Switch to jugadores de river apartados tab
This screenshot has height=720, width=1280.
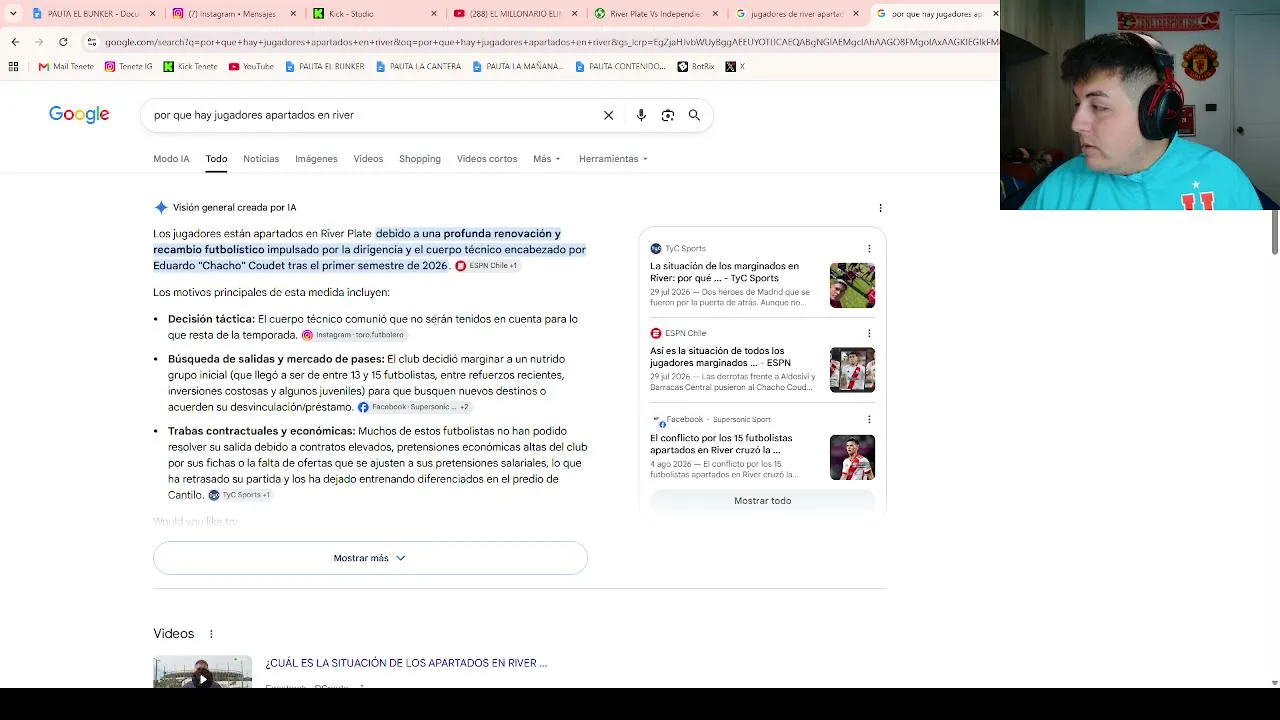796,14
